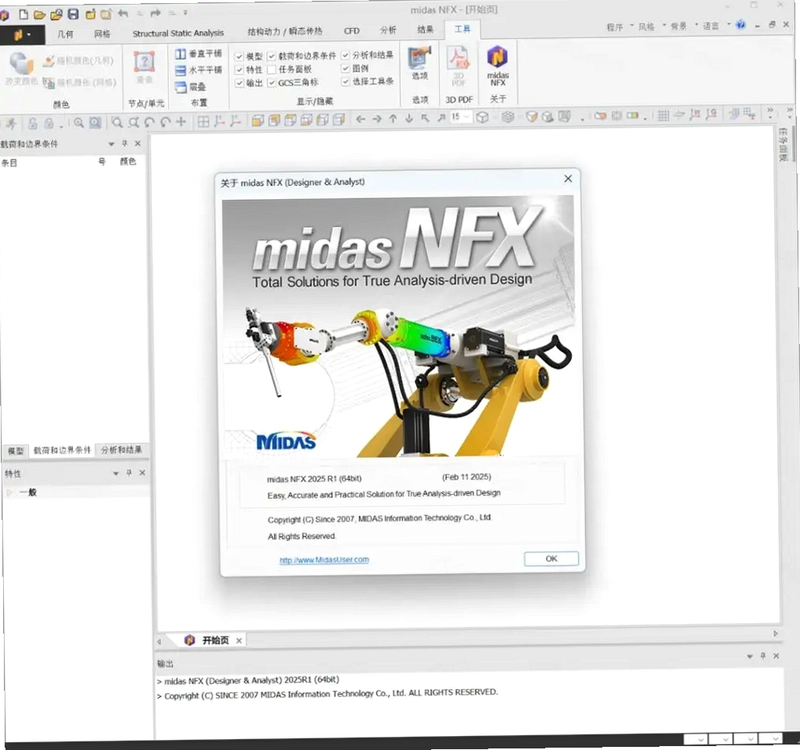Click the isometric cube view icon
Image resolution: width=800 pixels, height=750 pixels.
coord(482,117)
